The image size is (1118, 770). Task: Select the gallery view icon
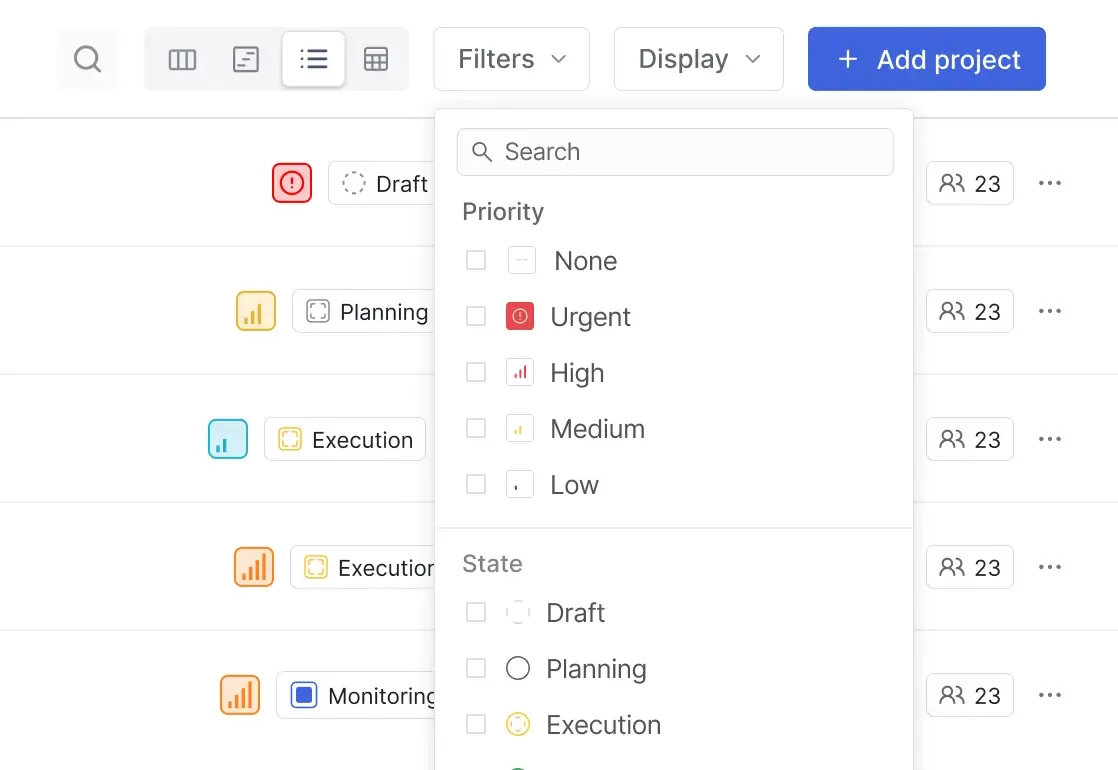click(246, 59)
